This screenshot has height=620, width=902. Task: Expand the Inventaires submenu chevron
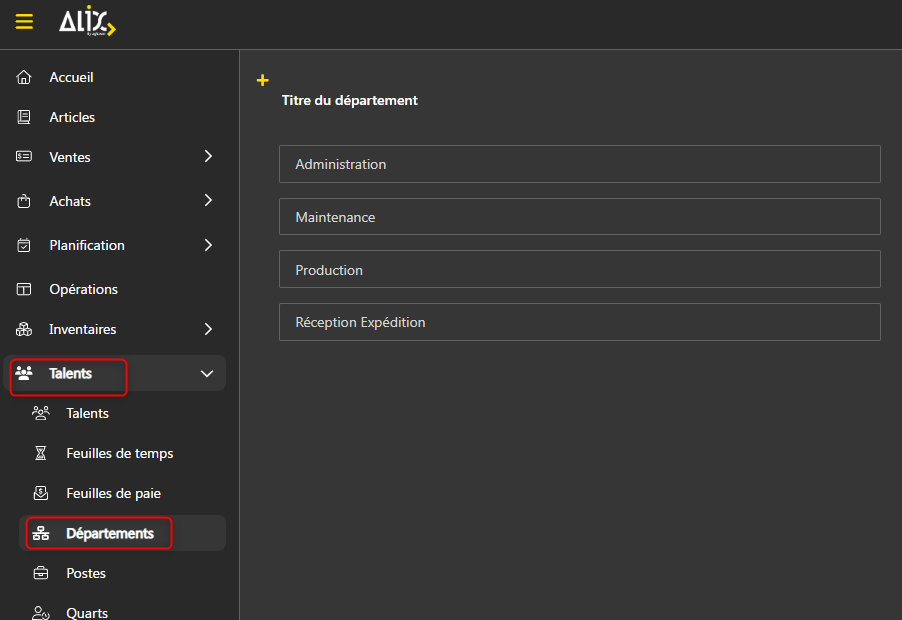(x=208, y=329)
